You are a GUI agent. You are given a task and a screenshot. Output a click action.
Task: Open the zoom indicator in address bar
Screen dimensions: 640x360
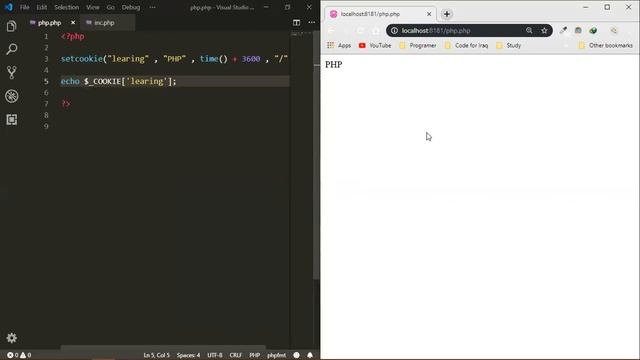[x=529, y=31]
